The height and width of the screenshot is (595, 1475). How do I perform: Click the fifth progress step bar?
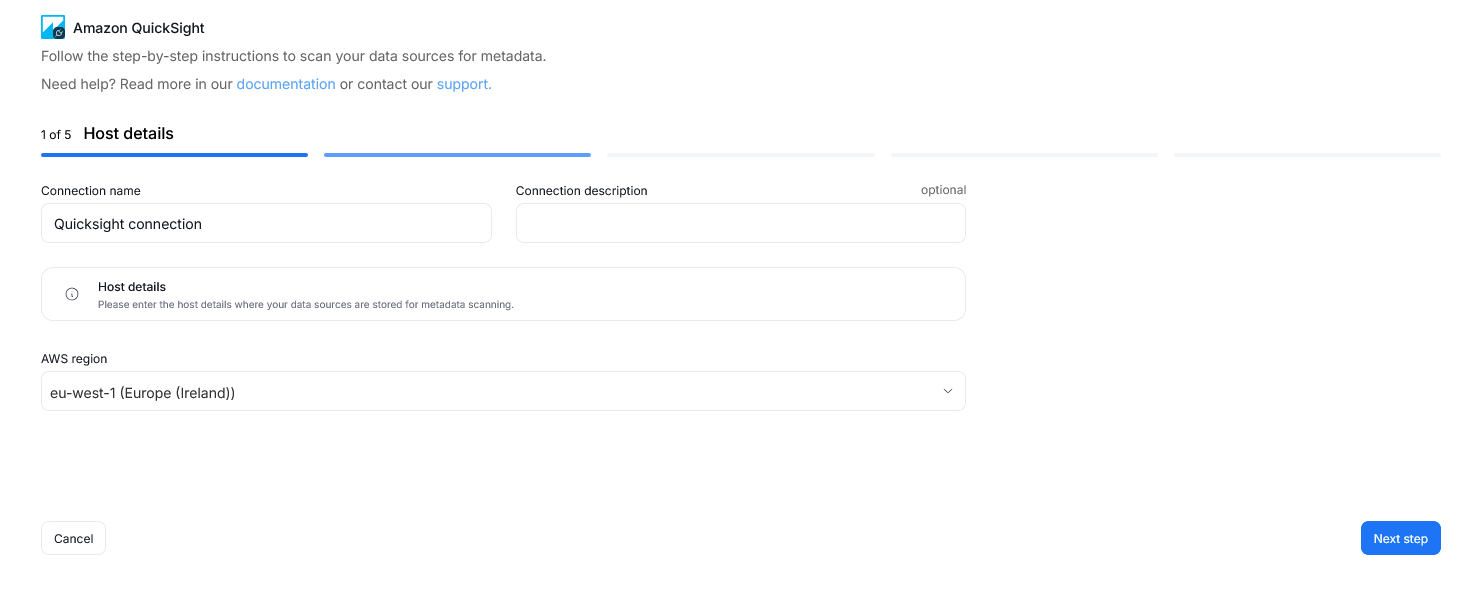1307,155
